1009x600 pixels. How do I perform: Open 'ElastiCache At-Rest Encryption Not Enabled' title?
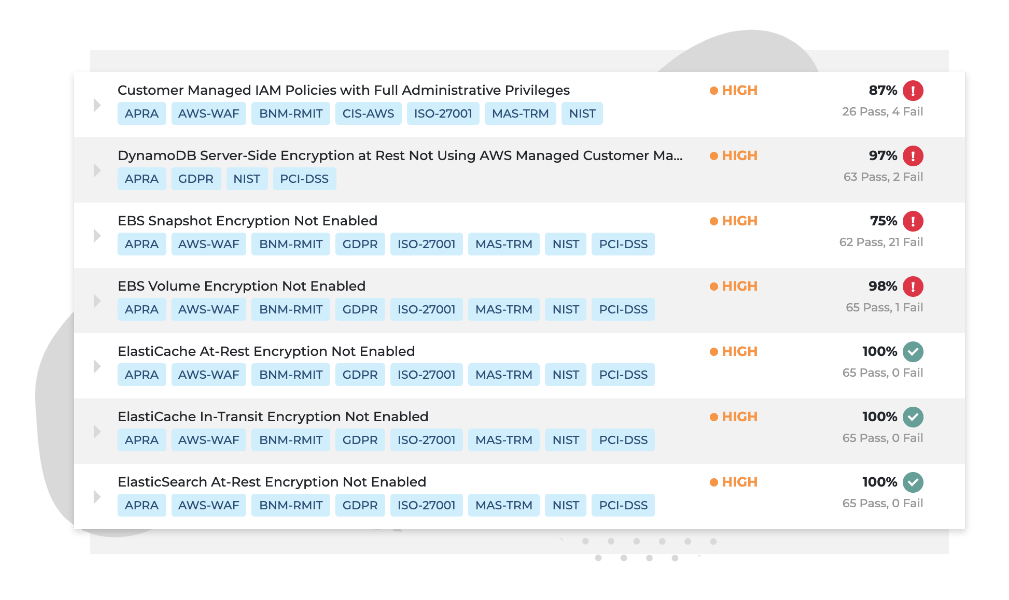(266, 352)
